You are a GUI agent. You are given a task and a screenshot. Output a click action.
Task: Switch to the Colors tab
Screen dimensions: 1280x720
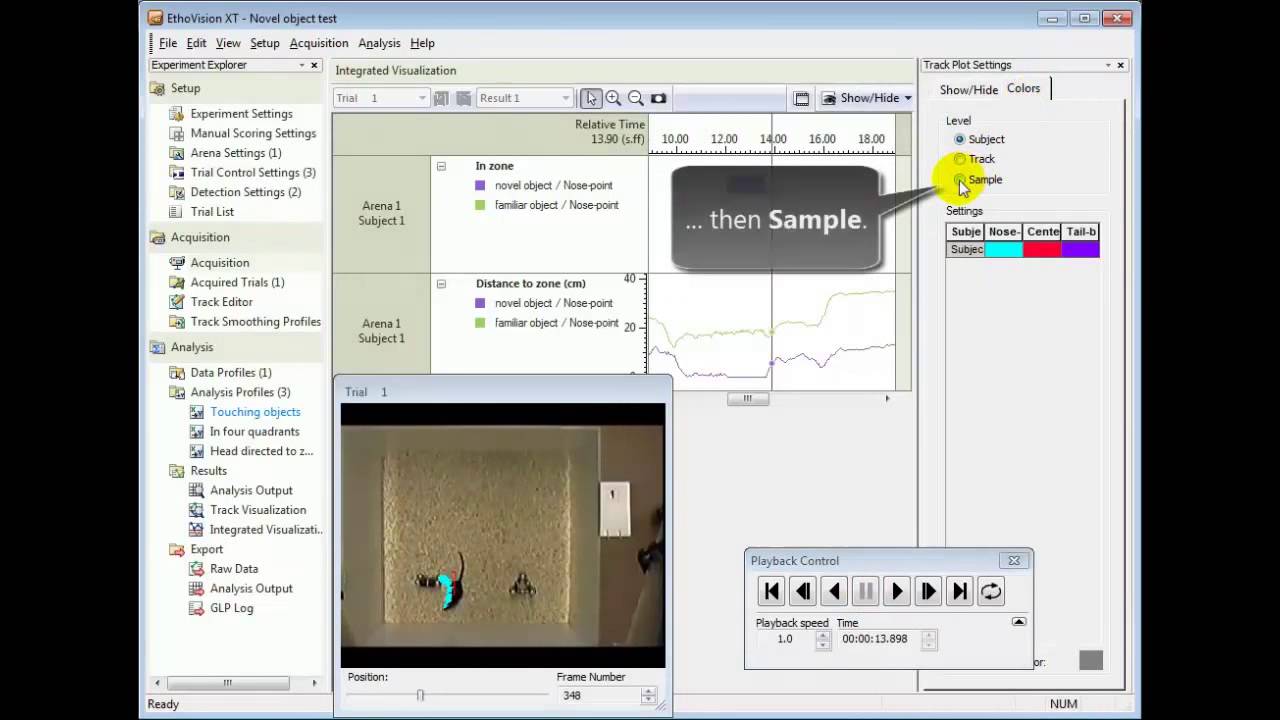(1023, 88)
